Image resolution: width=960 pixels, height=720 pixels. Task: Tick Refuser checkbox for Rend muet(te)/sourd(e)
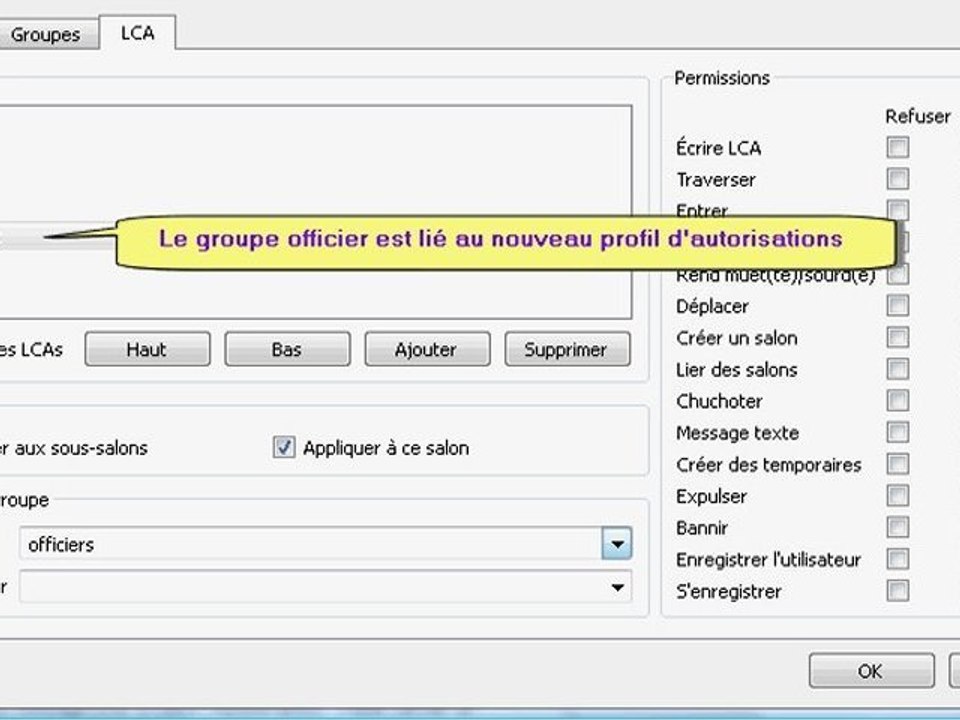coord(898,274)
